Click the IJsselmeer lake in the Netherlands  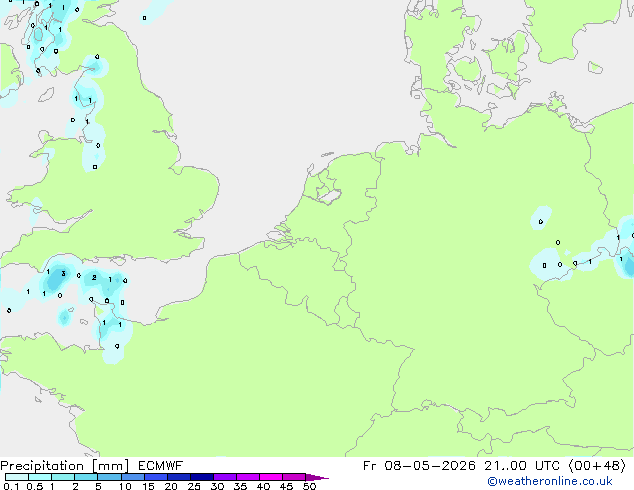(x=329, y=194)
